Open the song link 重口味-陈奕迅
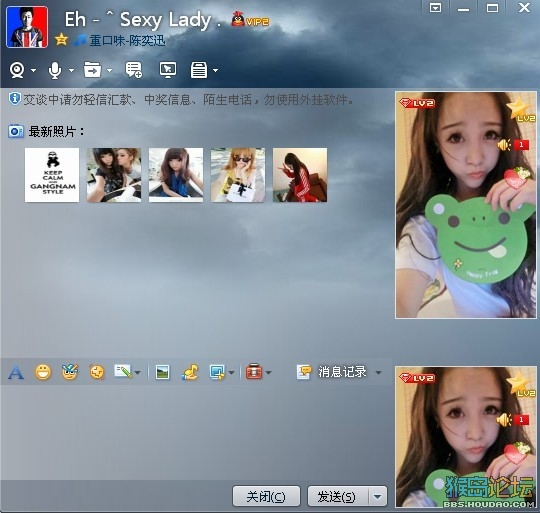 tap(127, 40)
